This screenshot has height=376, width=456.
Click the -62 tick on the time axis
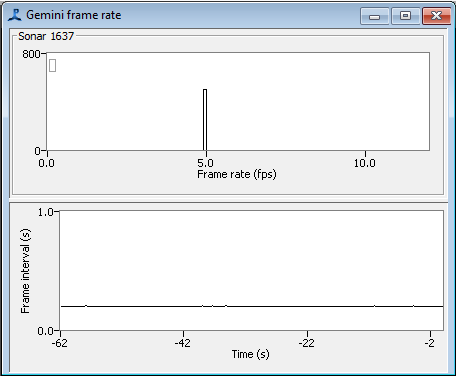pyautogui.click(x=60, y=343)
